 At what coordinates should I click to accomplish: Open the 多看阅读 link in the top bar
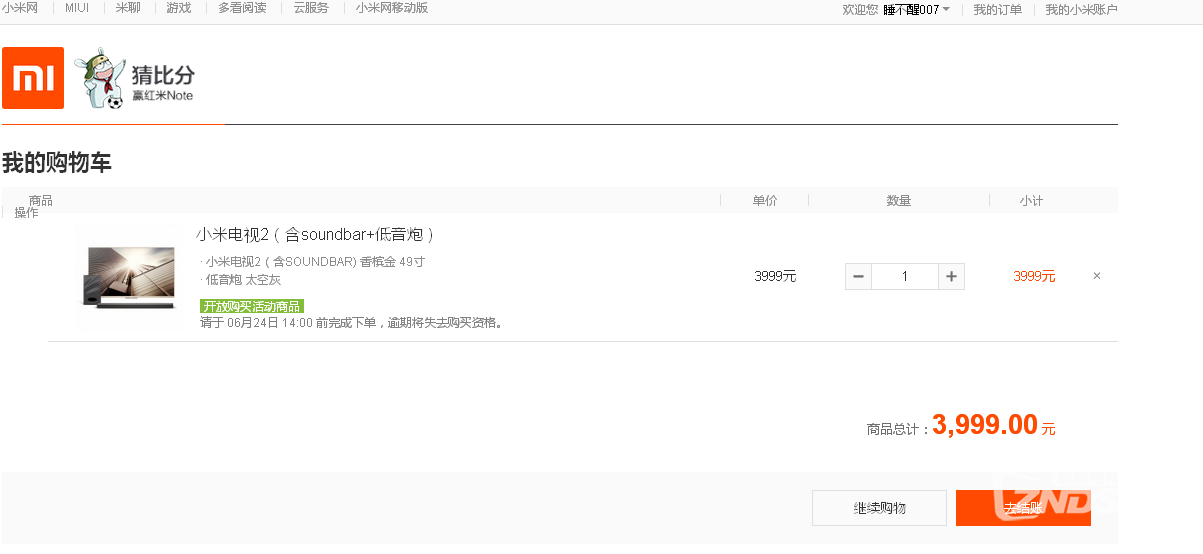coord(242,8)
